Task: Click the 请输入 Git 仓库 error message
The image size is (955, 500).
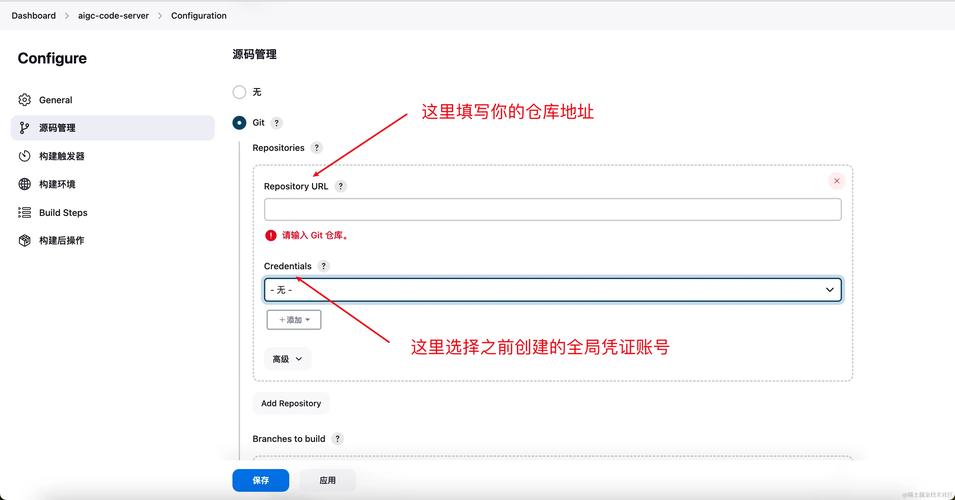Action: [x=315, y=235]
